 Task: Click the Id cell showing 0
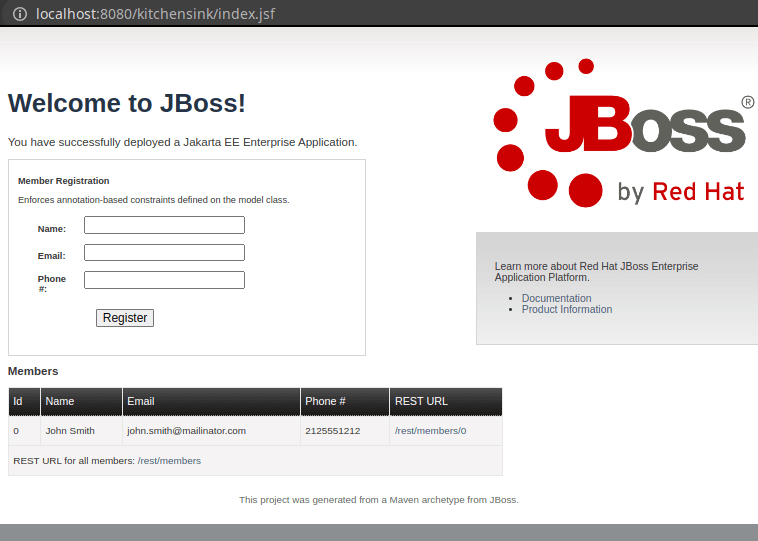(x=24, y=431)
